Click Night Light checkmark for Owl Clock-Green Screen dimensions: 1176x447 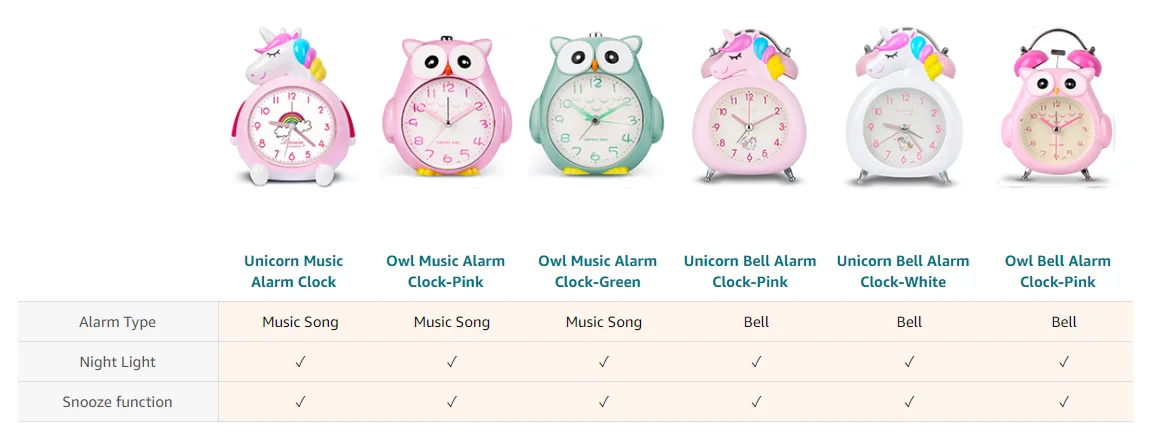(x=604, y=362)
